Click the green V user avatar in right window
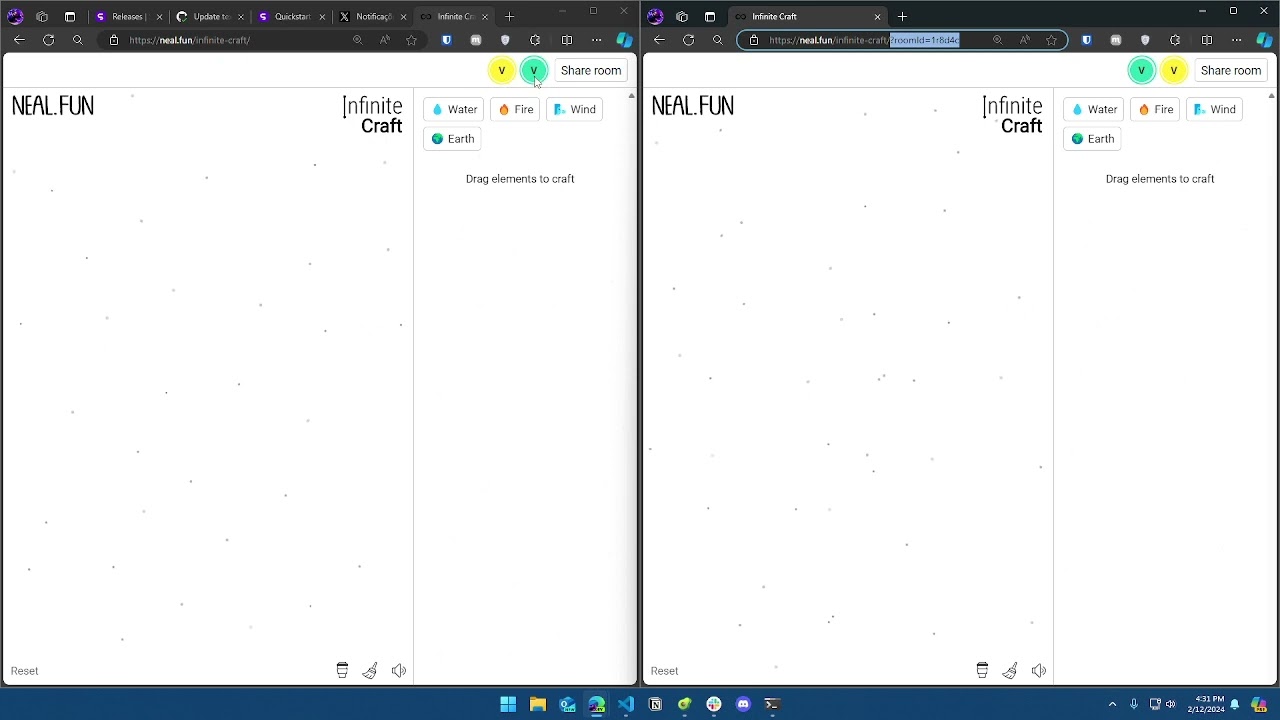Screen dimensions: 1280x720 click(1141, 70)
